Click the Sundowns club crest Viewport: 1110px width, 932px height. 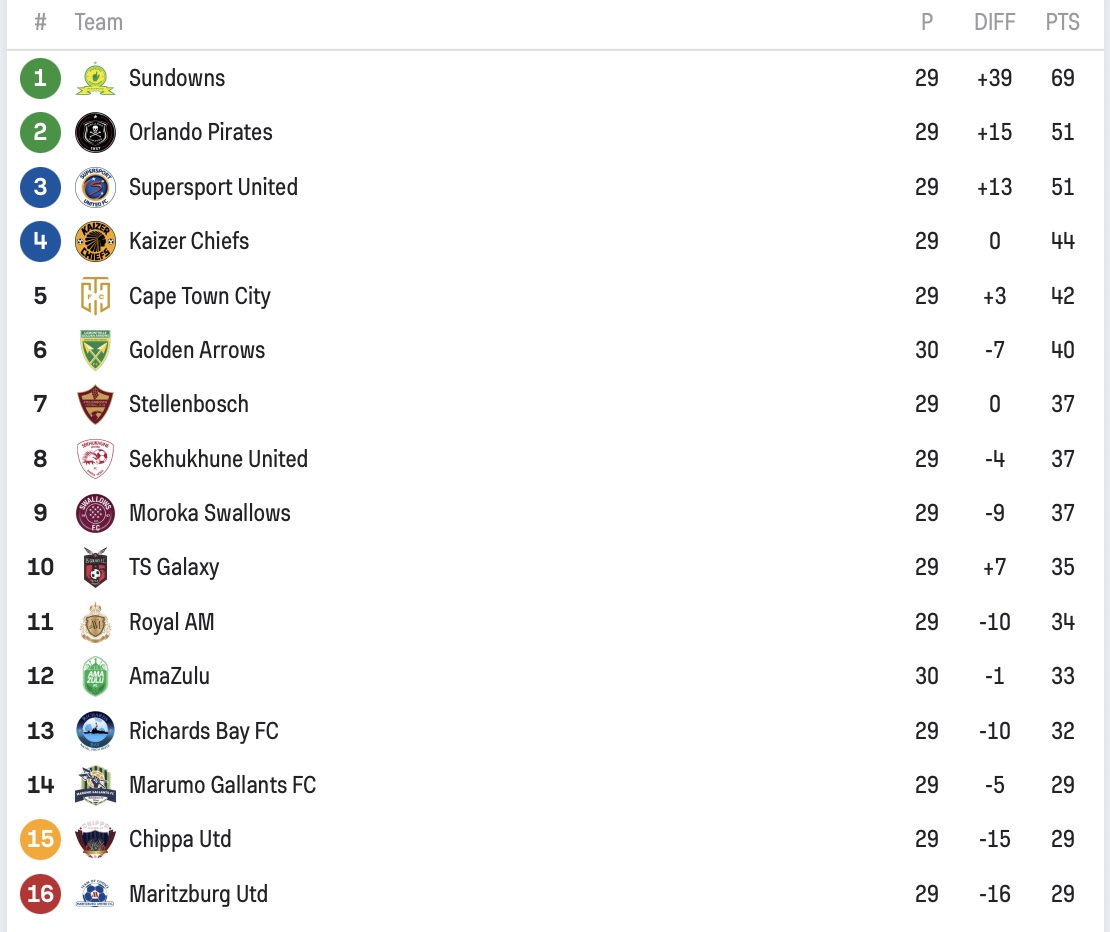95,79
